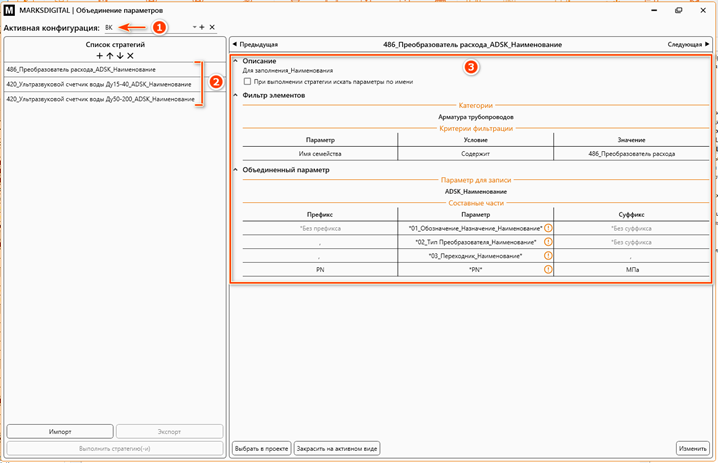718x463 pixels.
Task: Delete selected strategy with the X icon
Action: [130, 56]
